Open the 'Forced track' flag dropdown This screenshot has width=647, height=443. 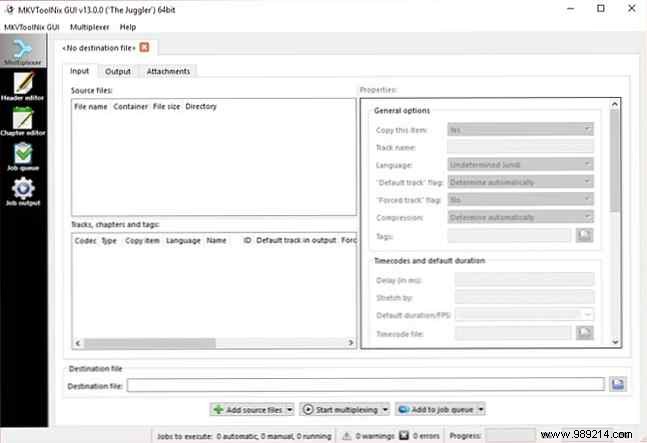520,200
